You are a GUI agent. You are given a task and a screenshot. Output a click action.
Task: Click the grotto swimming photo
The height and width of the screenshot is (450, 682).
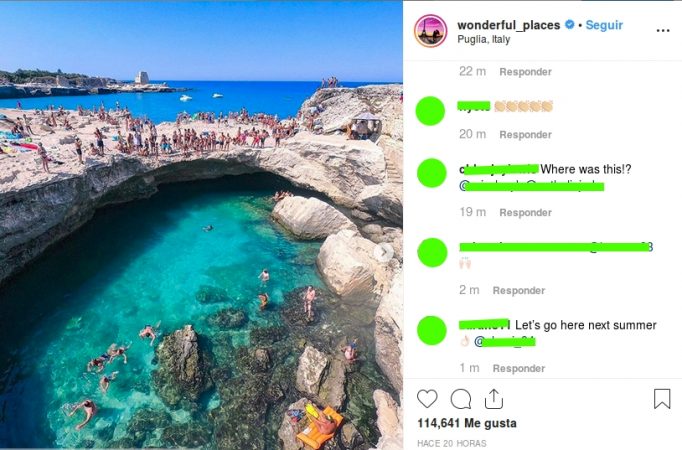coord(201,225)
